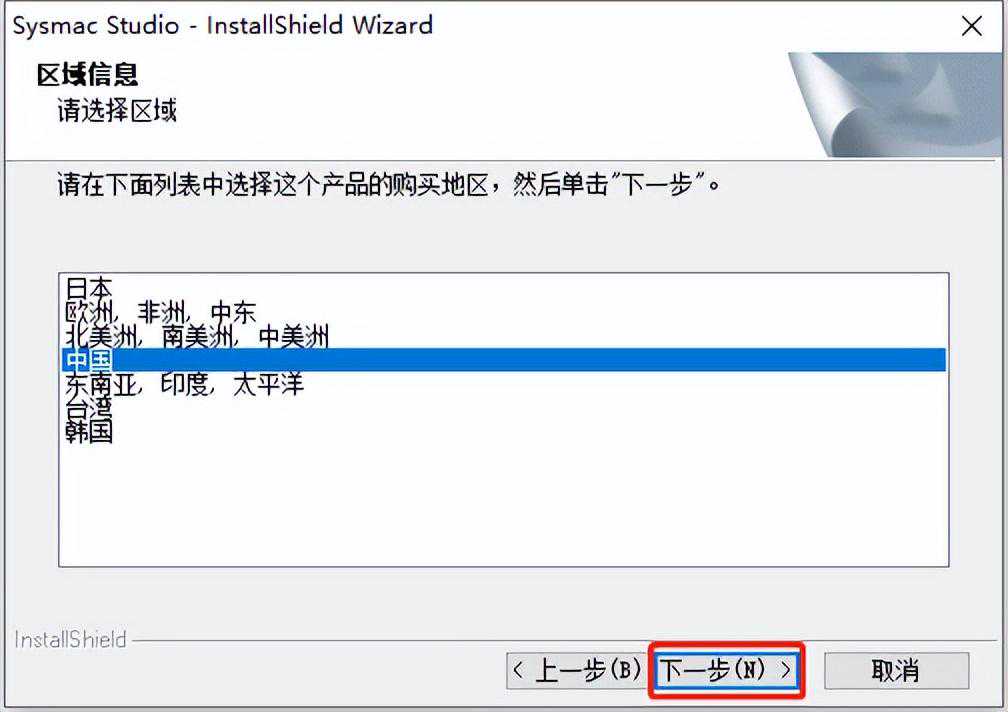Close the InstallShield Wizard window
This screenshot has height=712, width=1008.
tap(971, 26)
